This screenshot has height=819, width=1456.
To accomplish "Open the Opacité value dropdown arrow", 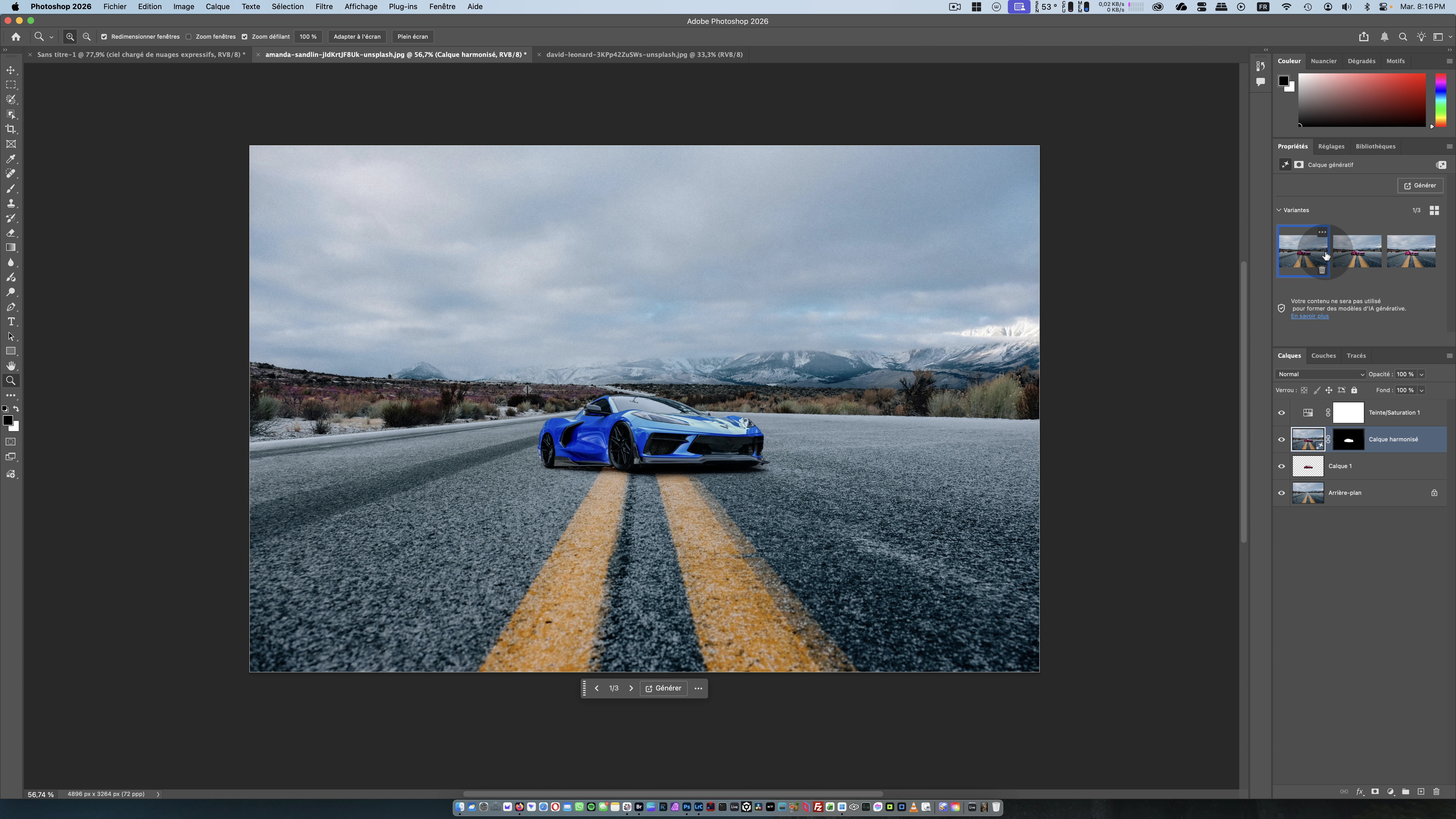I will pos(1422,374).
